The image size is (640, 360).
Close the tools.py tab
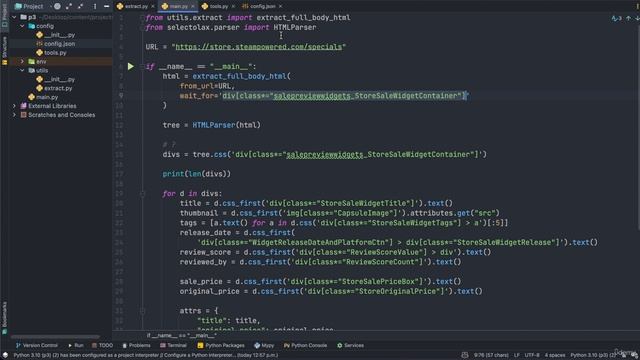[233, 7]
